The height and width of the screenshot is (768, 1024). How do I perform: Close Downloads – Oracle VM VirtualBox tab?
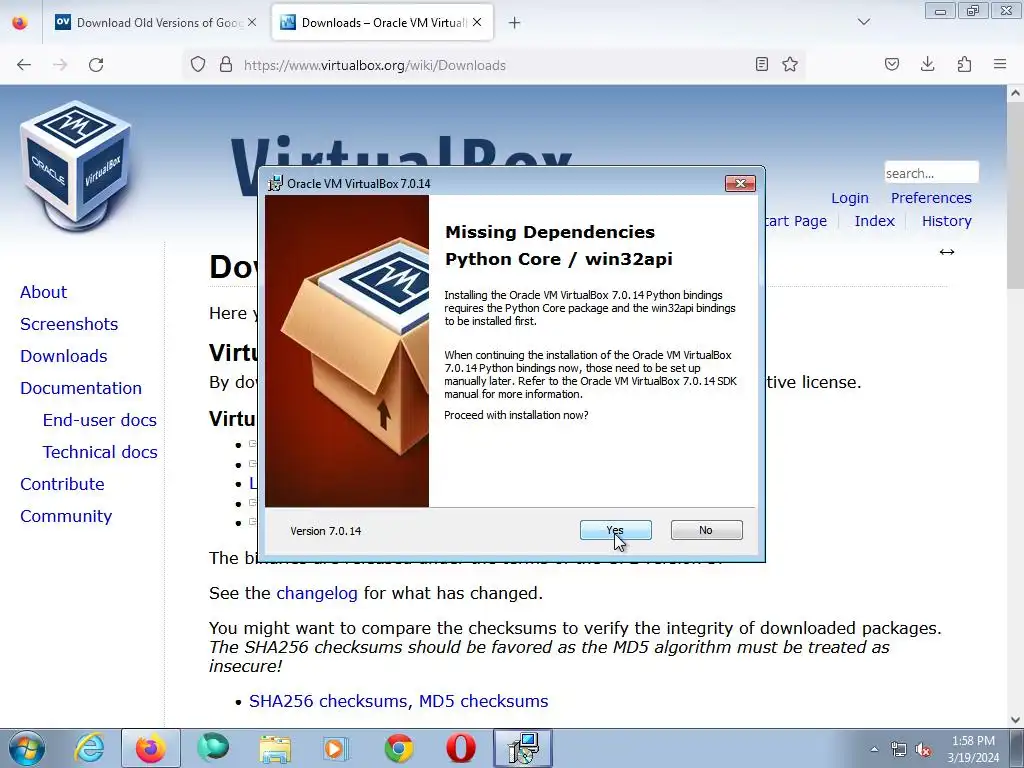click(x=477, y=22)
